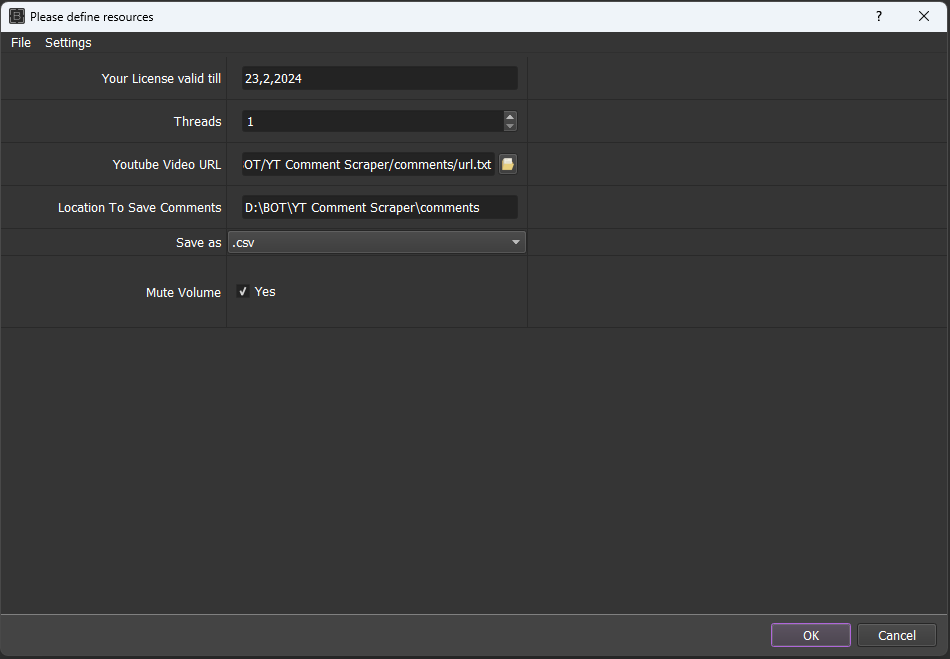Click the Youtube Video URL text field

coord(368,165)
